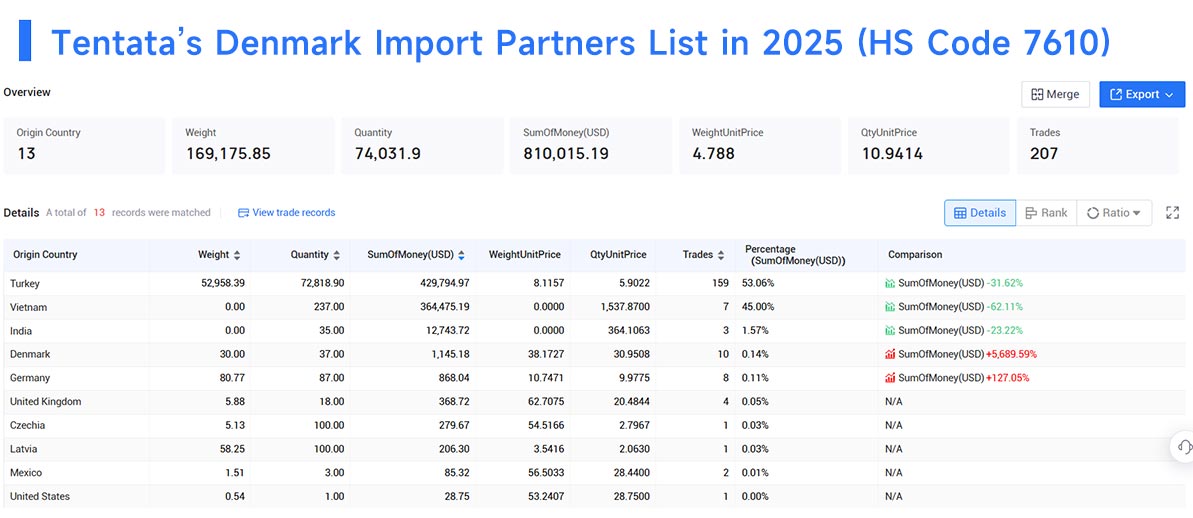The width and height of the screenshot is (1193, 518).
Task: Click Germany's comparison value +127.05%
Action: (x=1006, y=378)
